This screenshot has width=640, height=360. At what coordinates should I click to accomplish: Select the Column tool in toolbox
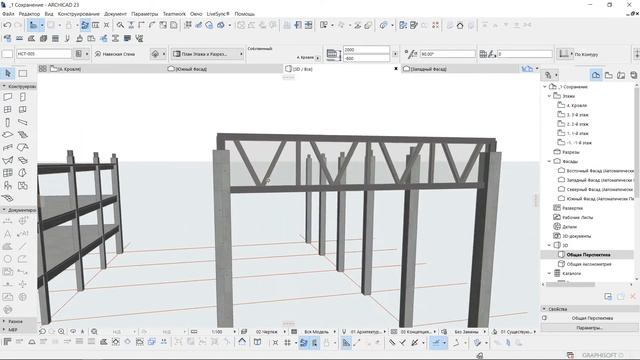click(x=8, y=122)
